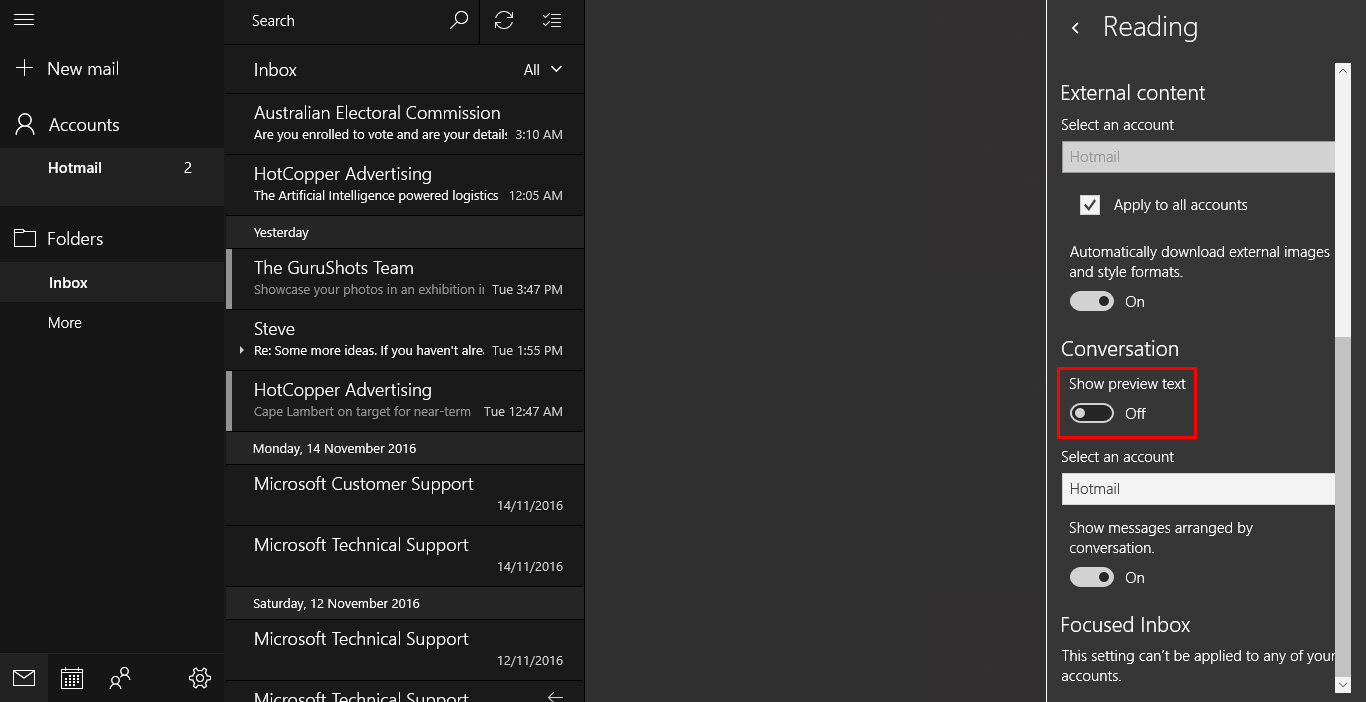
Task: Open the All filter dropdown
Action: [x=543, y=70]
